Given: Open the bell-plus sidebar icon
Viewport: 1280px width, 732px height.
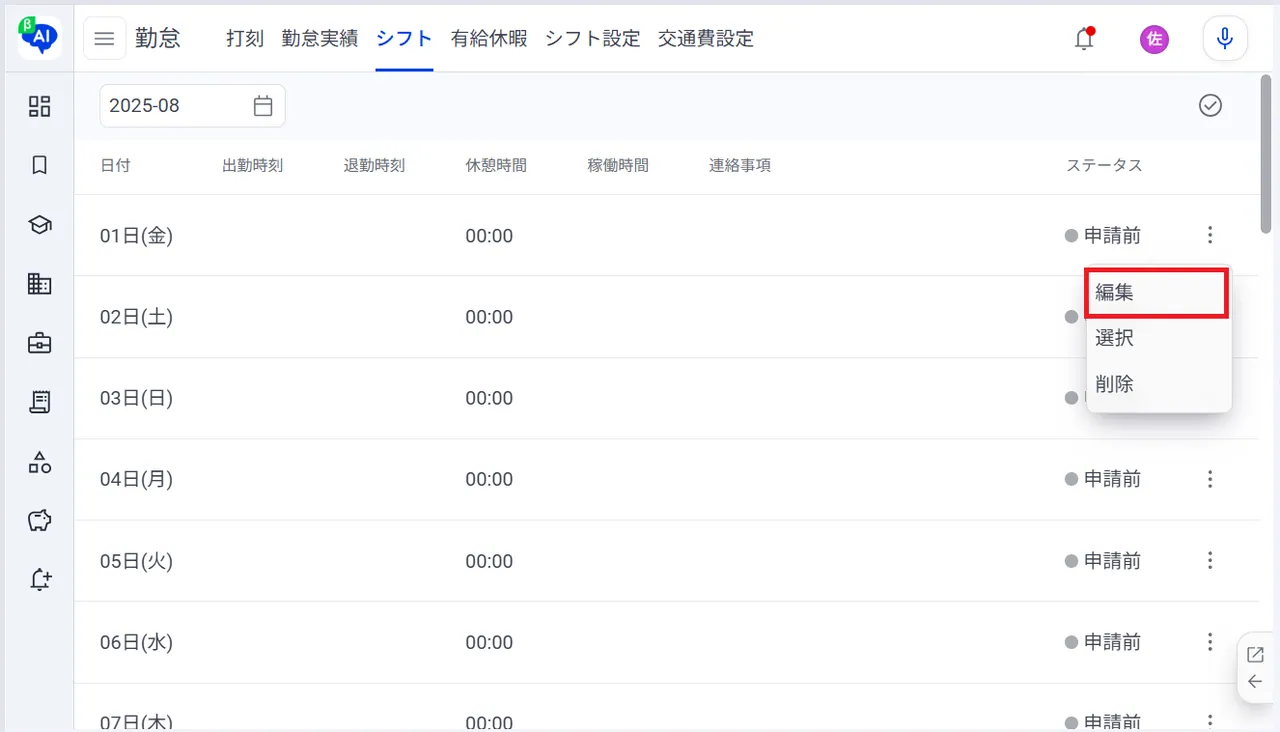Looking at the screenshot, I should [x=39, y=580].
